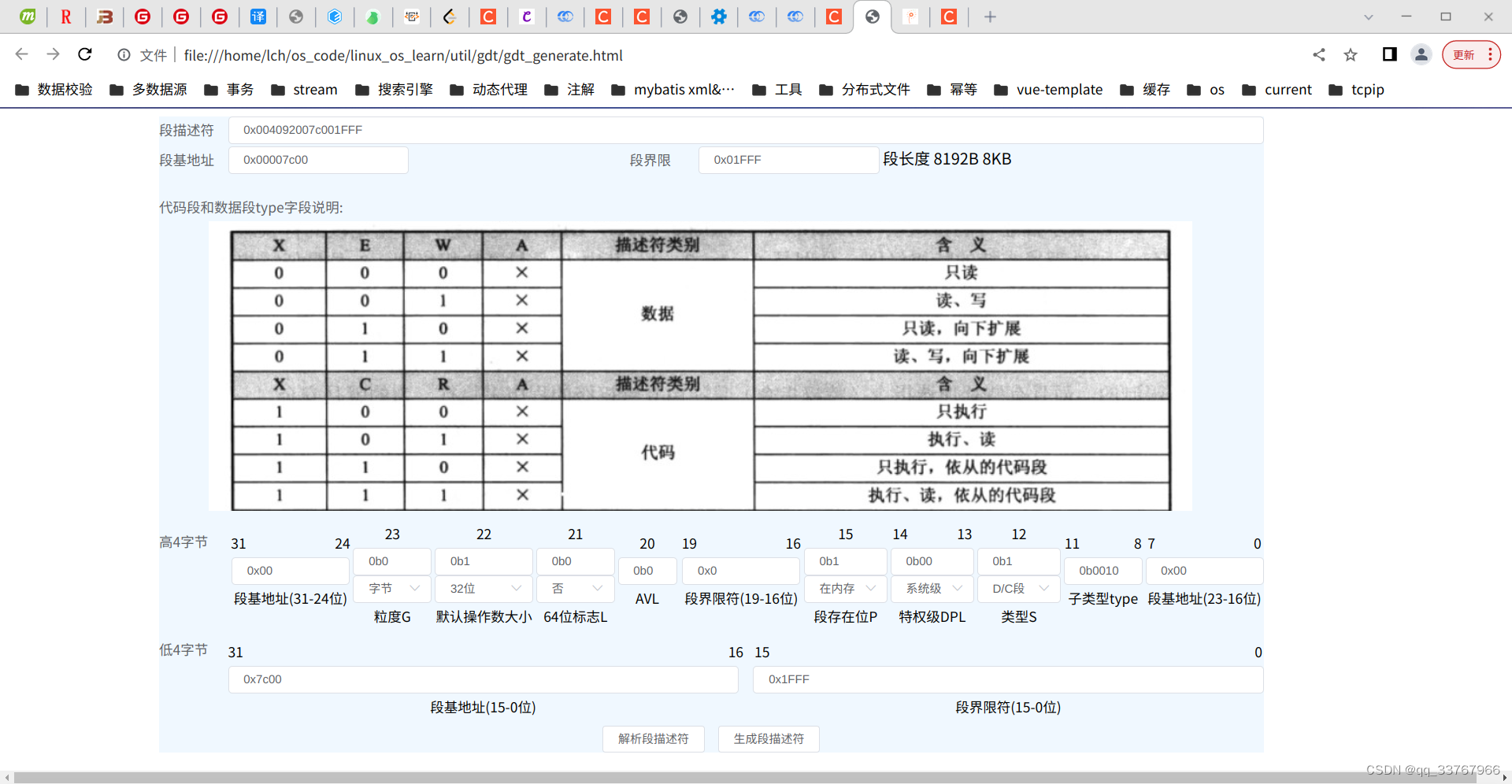Screen dimensions: 1512x784
Task: Click the red 更新 update button
Action: pyautogui.click(x=1464, y=54)
